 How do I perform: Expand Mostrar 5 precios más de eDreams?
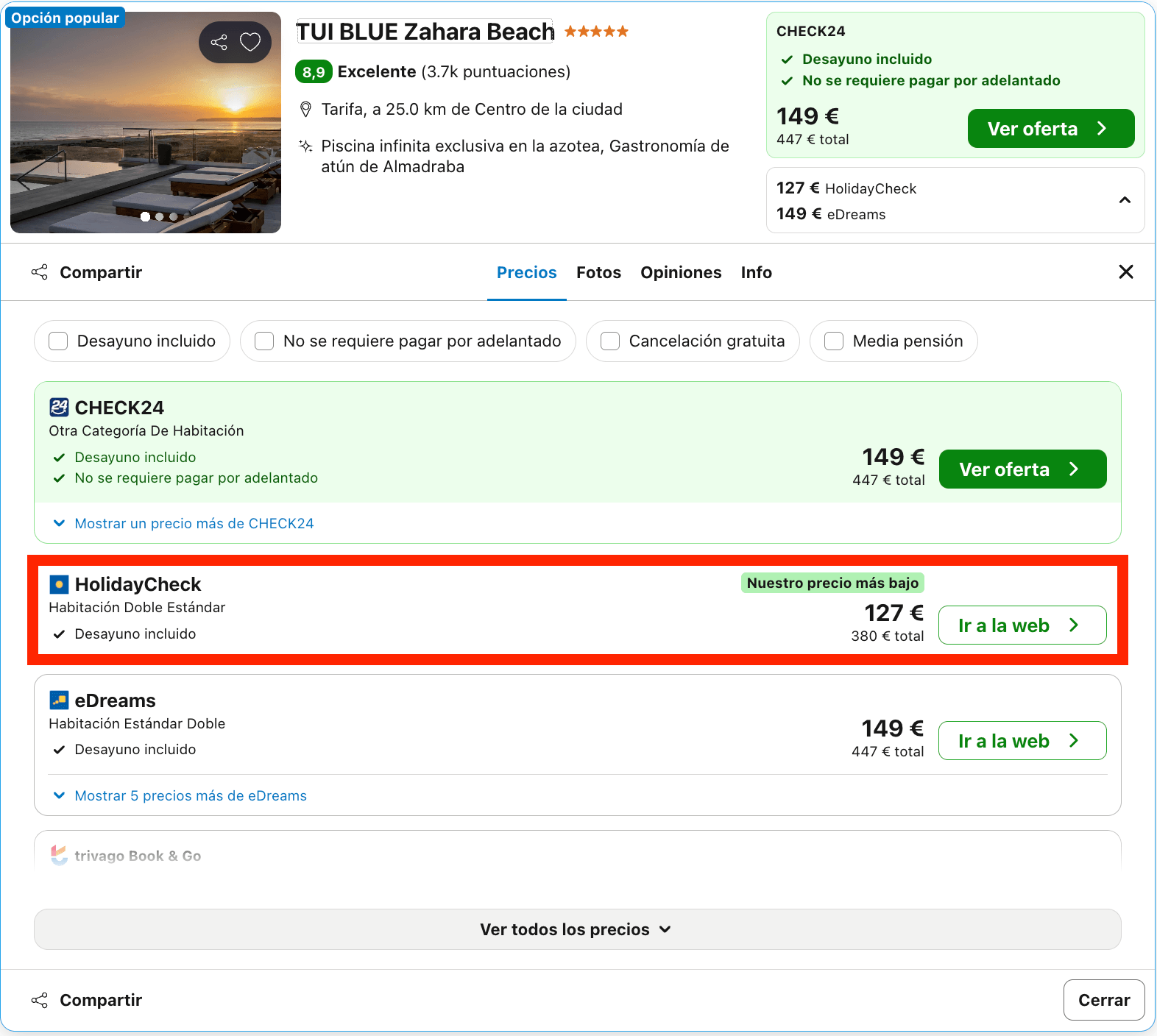coord(180,795)
